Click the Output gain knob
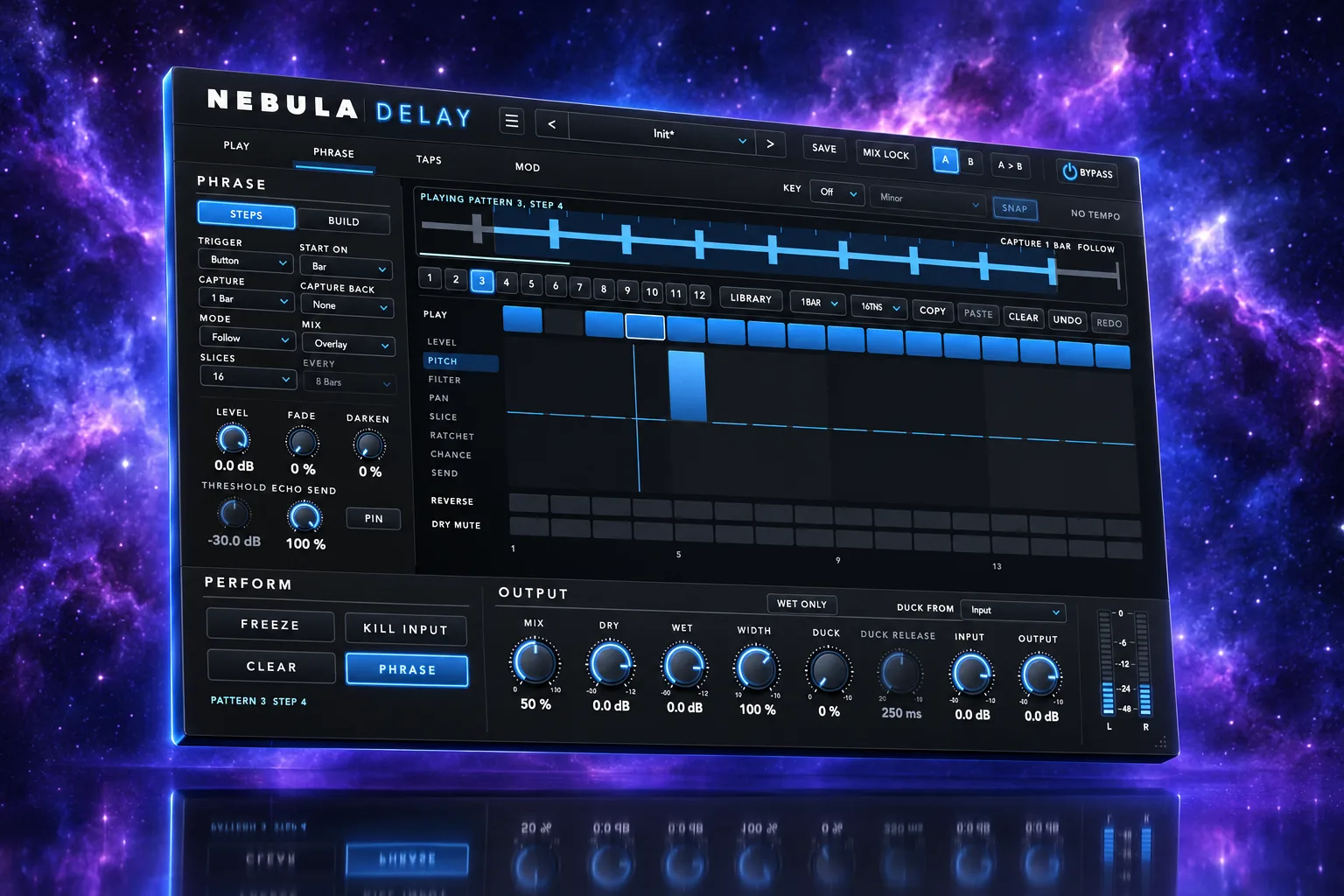The image size is (1344, 896). tap(1039, 676)
